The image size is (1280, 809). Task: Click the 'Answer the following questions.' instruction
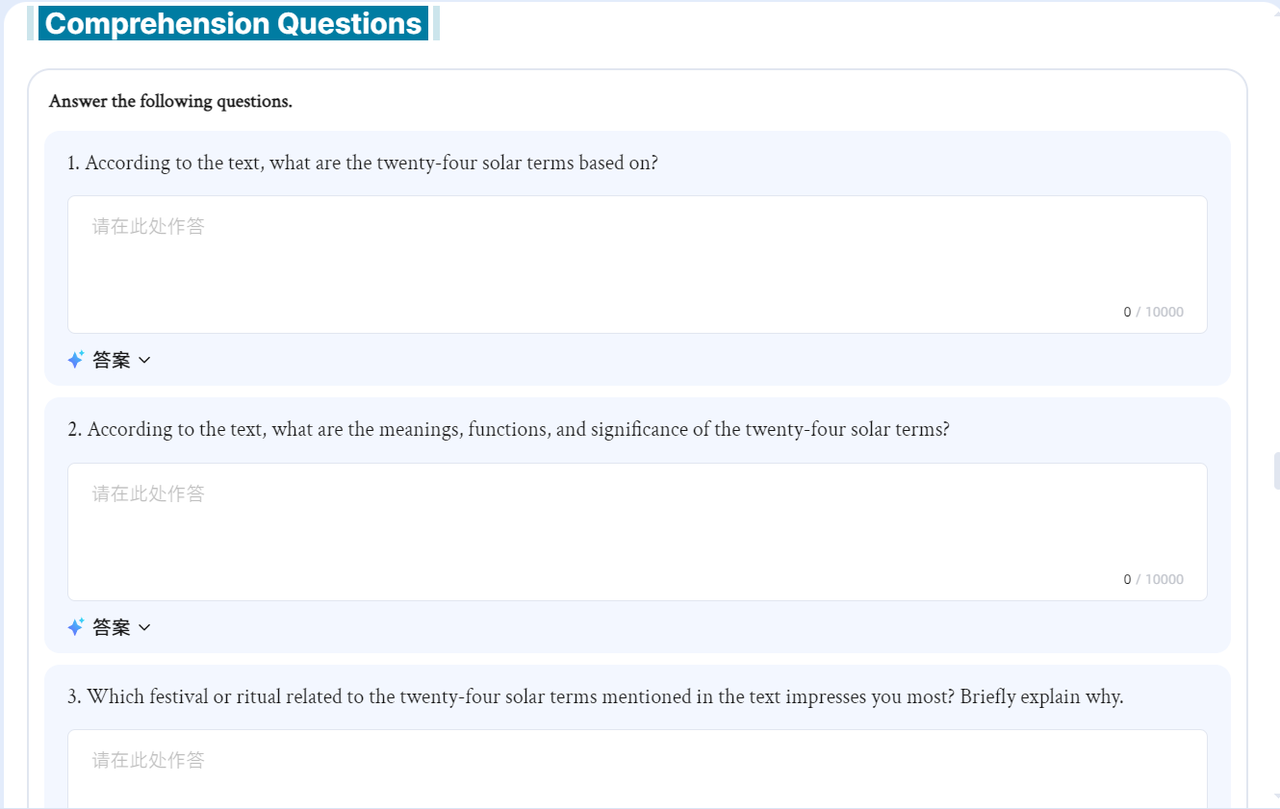pyautogui.click(x=170, y=101)
